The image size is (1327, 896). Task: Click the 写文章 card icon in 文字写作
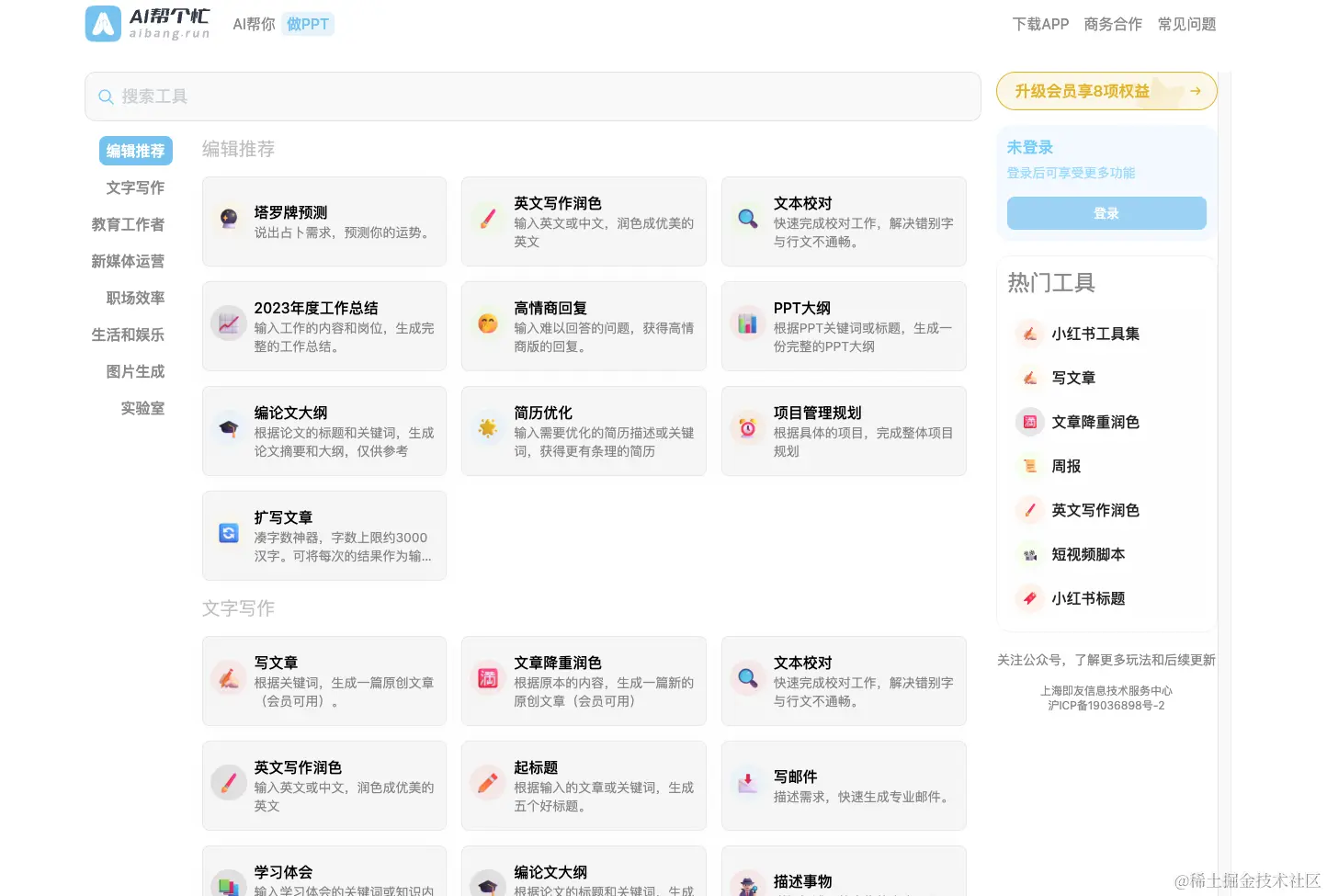click(x=228, y=678)
